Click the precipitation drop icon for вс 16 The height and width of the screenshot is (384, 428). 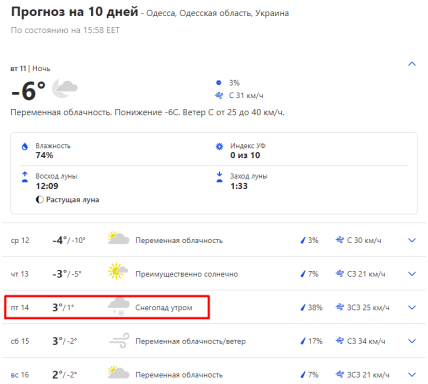[303, 375]
